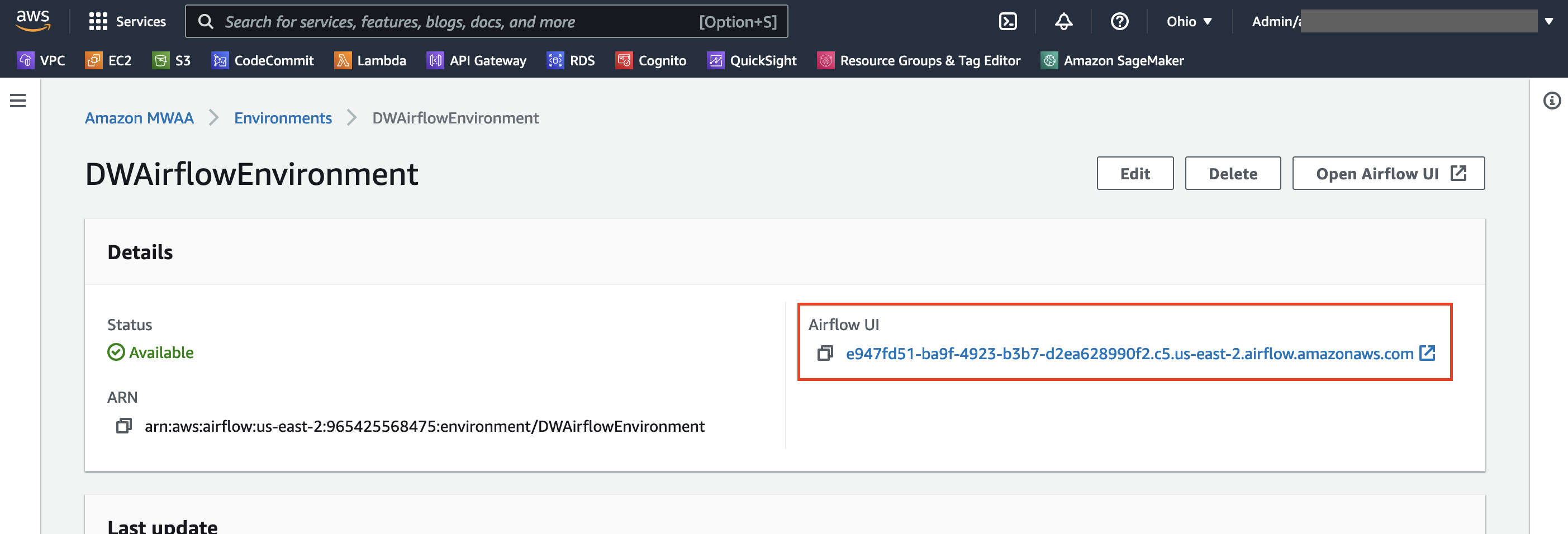The width and height of the screenshot is (1568, 534).
Task: Click the RDS shortcut icon
Action: point(555,60)
